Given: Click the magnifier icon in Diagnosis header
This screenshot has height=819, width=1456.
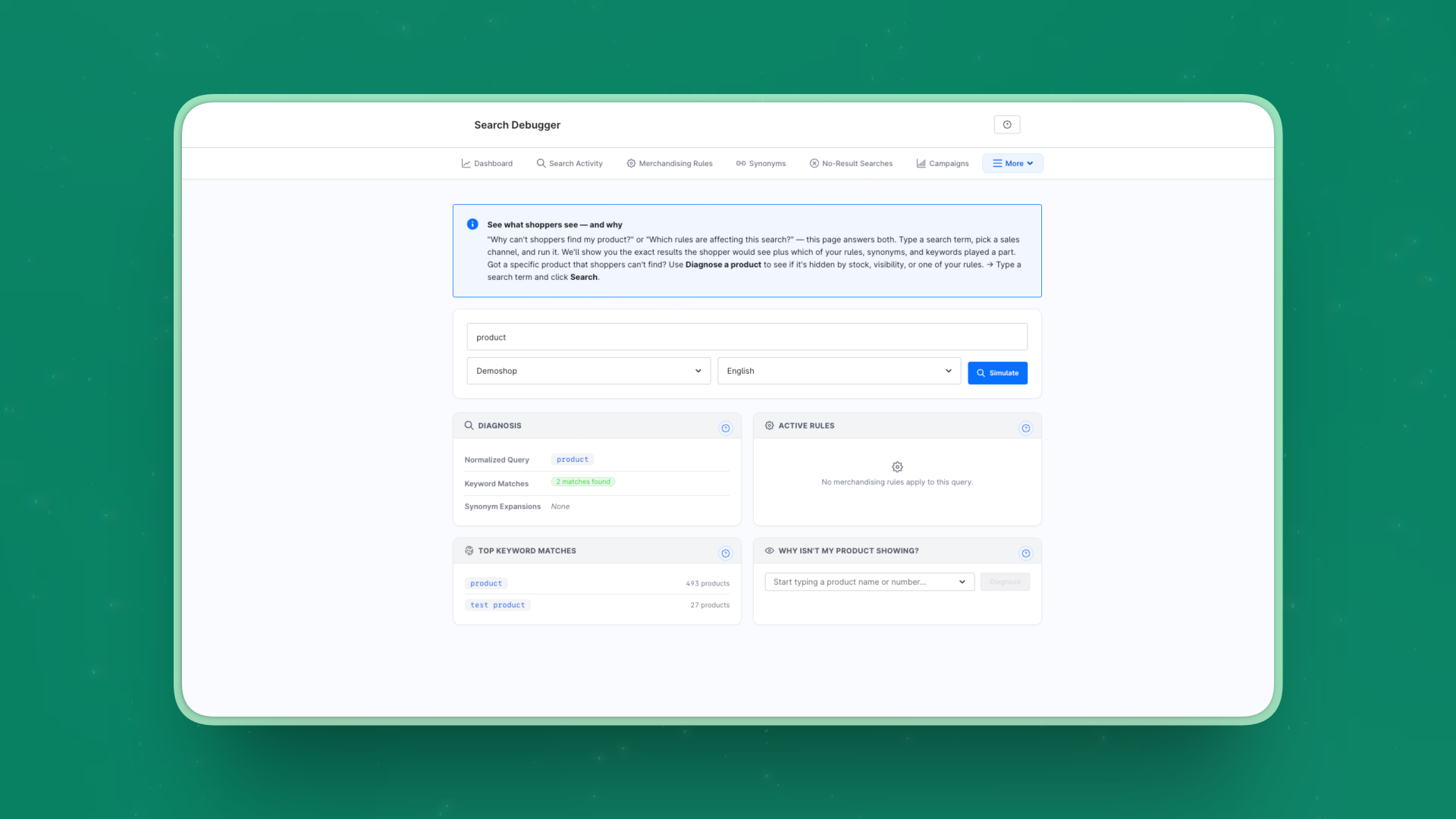Looking at the screenshot, I should tap(469, 425).
